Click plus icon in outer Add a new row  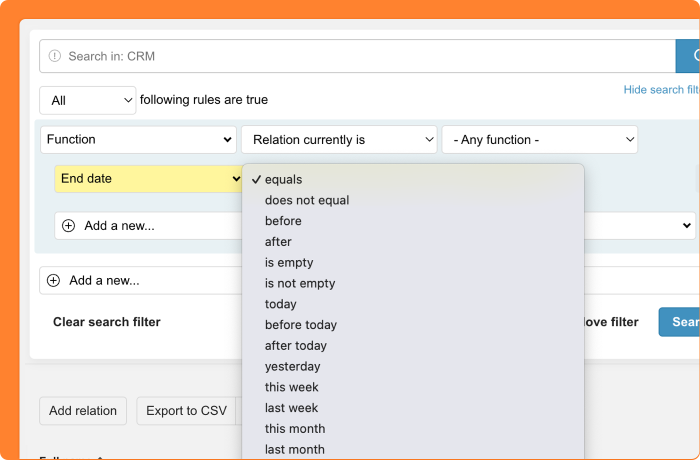tap(54, 281)
